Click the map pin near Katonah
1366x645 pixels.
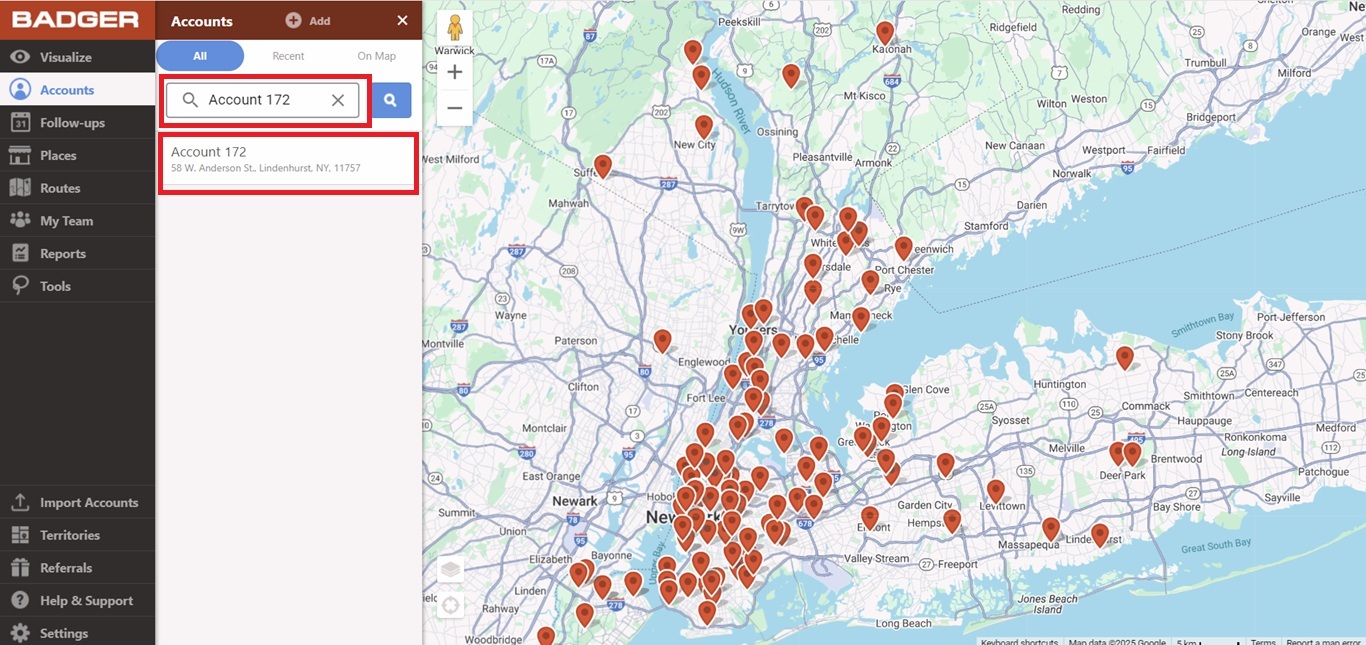pos(885,32)
